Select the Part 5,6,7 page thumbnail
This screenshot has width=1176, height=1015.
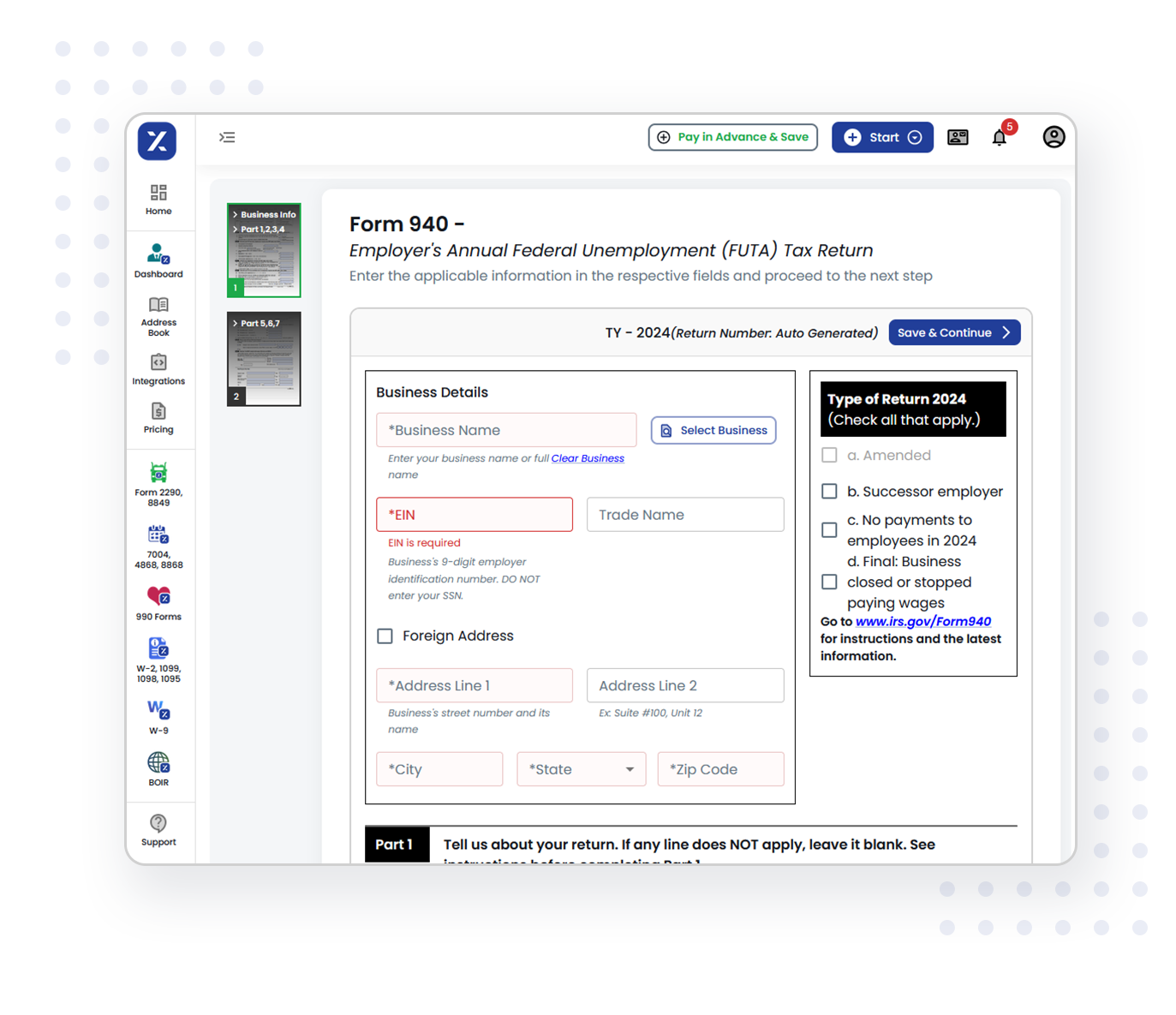pos(263,359)
